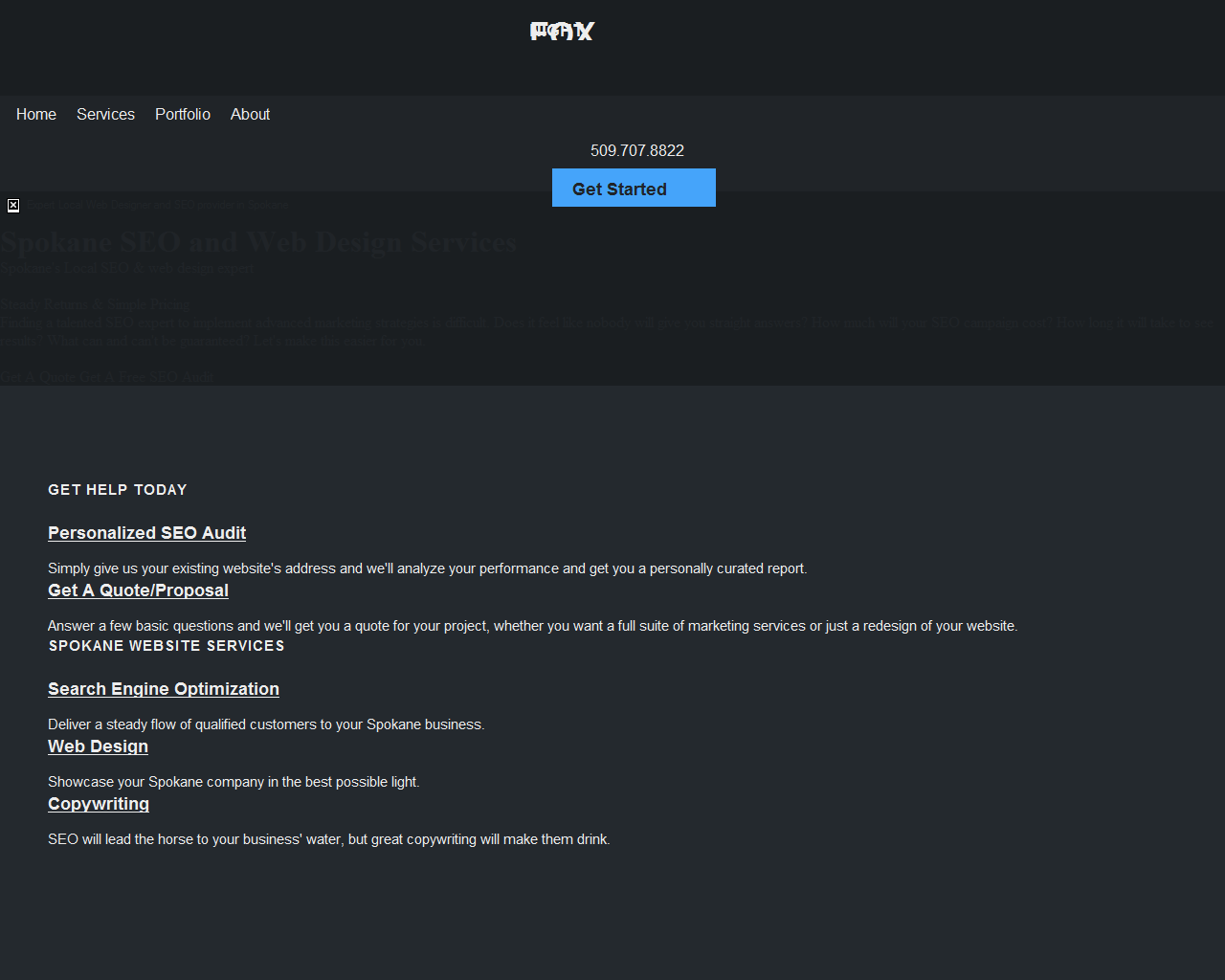This screenshot has width=1225, height=980.
Task: Click faint Get A Quote link in hero banner
Action: (x=37, y=377)
